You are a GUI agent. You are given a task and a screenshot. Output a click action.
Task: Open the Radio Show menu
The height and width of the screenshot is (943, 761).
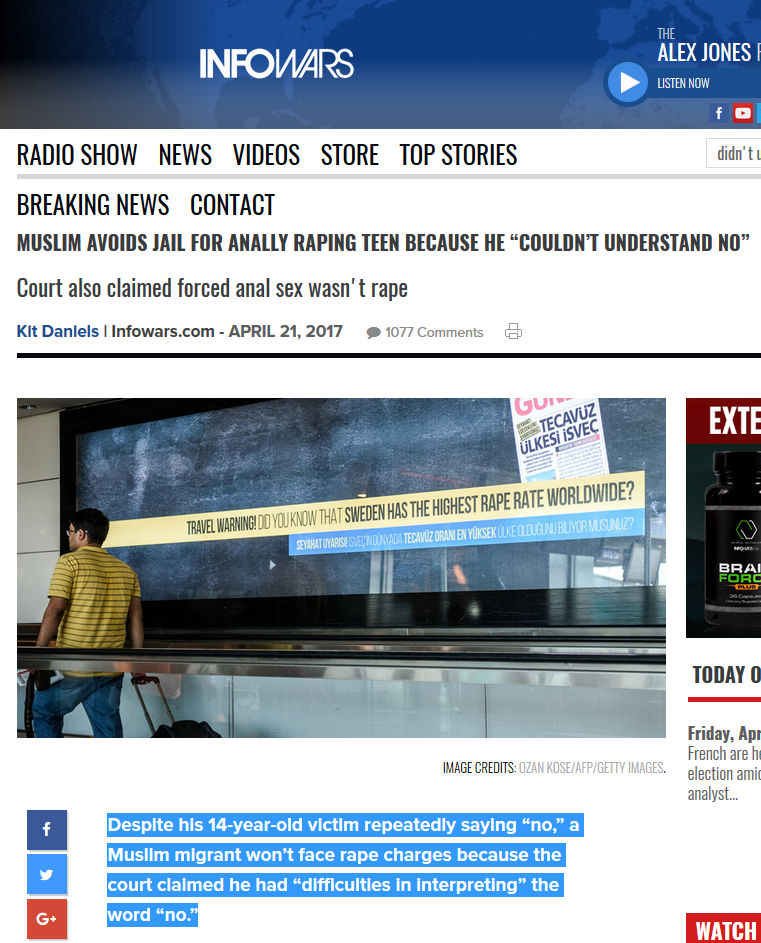77,155
